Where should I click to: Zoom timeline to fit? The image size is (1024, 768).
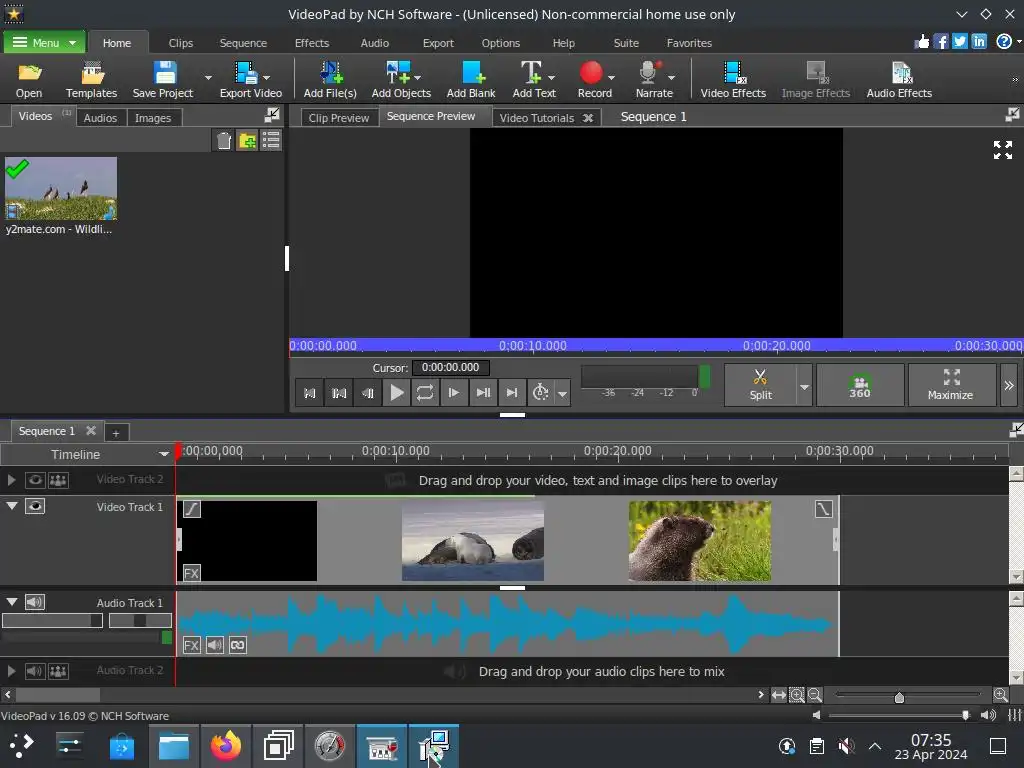coord(778,695)
